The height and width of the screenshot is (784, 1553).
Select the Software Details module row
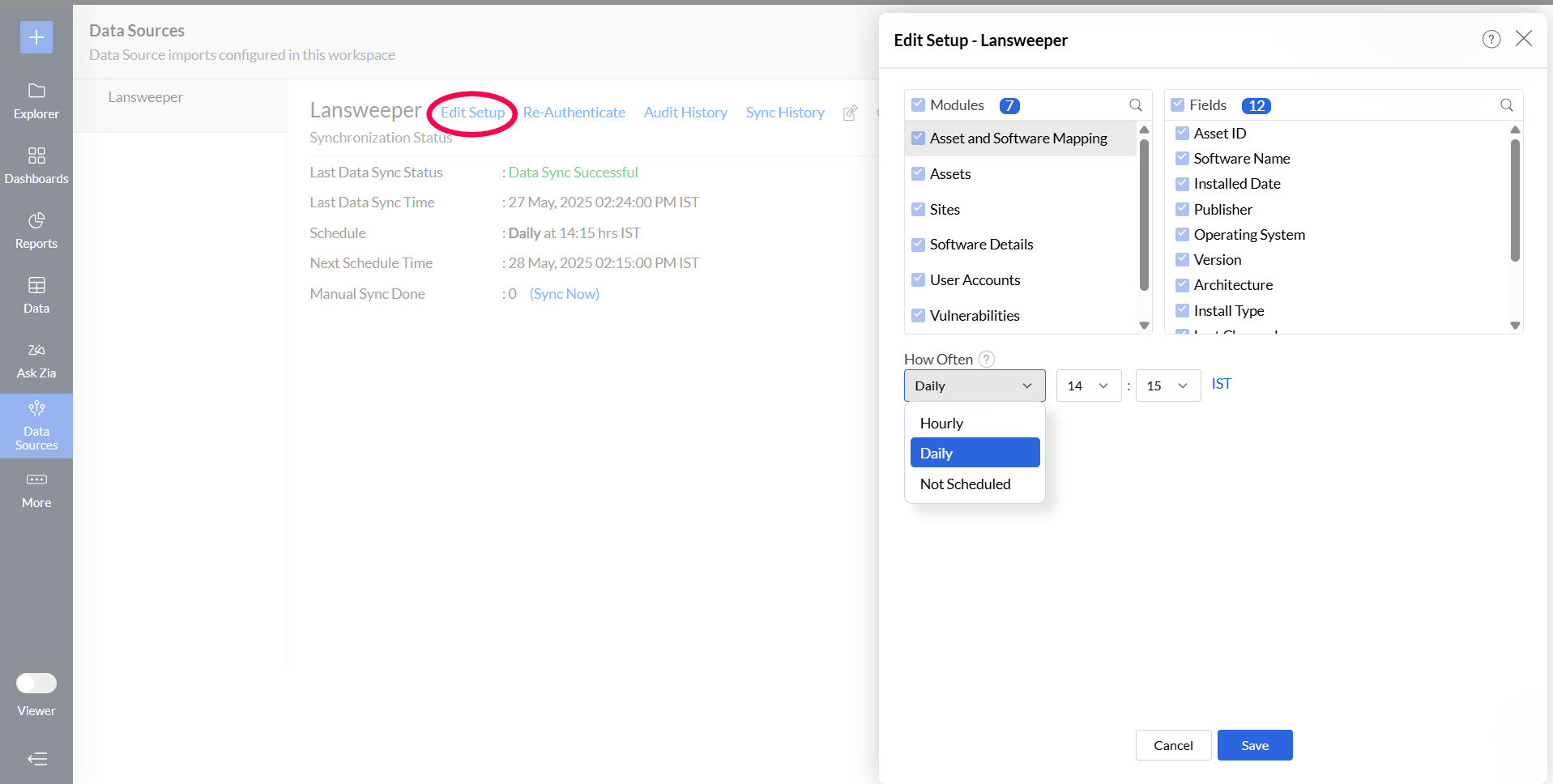click(x=982, y=245)
